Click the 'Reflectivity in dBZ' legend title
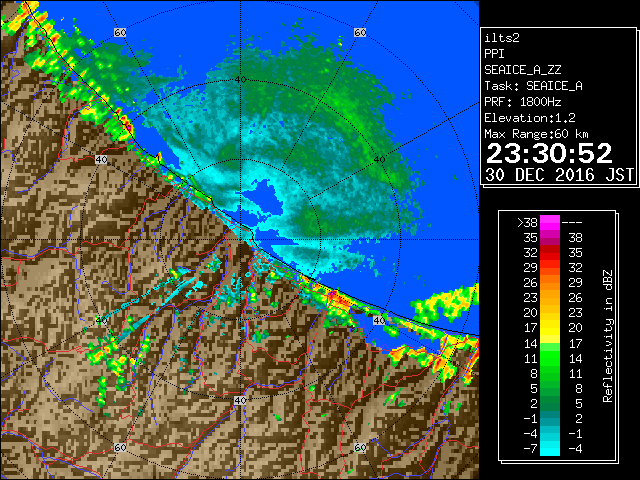The height and width of the screenshot is (480, 640). 608,336
